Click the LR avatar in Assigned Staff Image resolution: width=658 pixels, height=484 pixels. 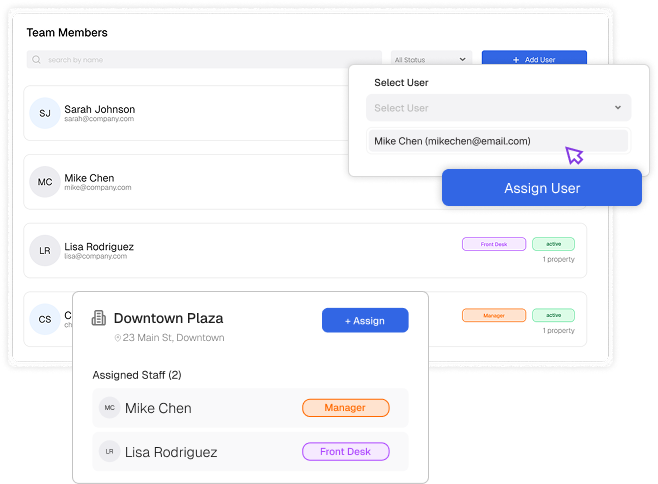pyautogui.click(x=109, y=452)
